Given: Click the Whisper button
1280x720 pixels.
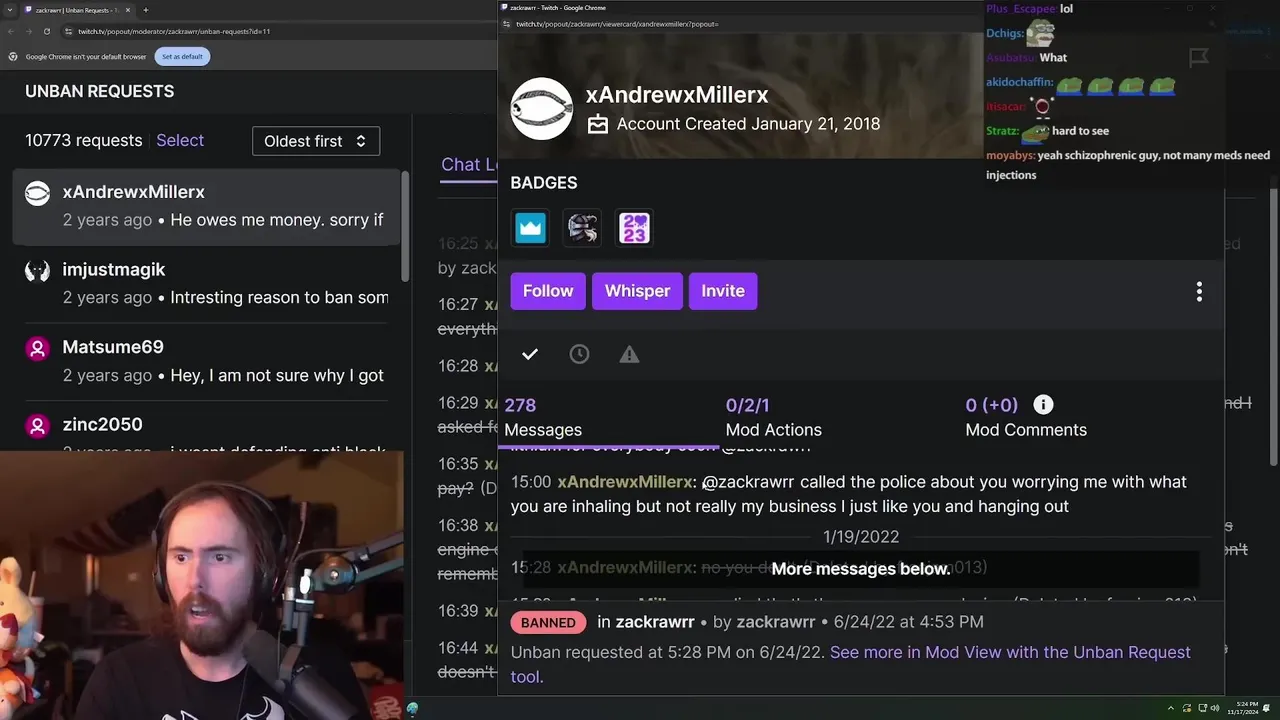Looking at the screenshot, I should click(637, 291).
